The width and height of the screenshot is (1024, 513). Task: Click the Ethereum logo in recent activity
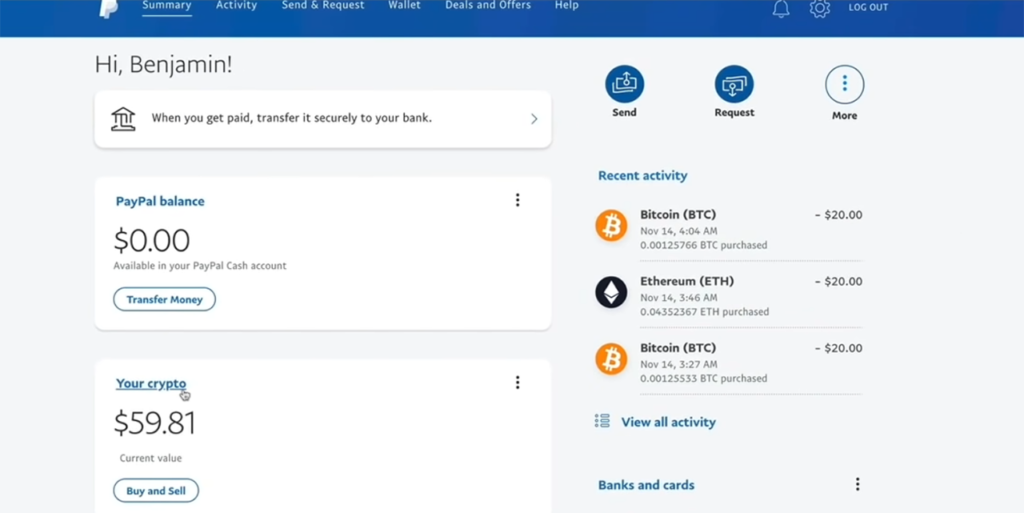[611, 292]
